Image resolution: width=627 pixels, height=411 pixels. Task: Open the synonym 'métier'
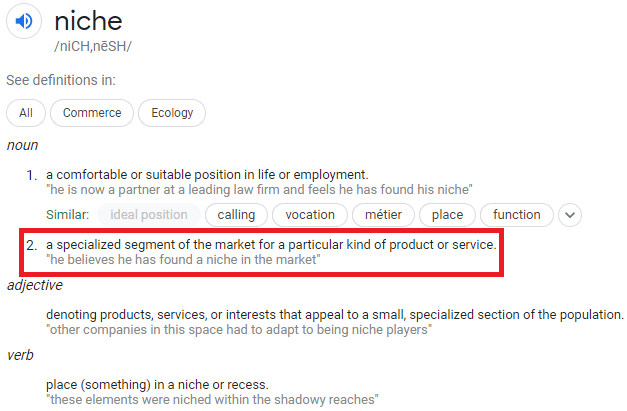point(383,215)
